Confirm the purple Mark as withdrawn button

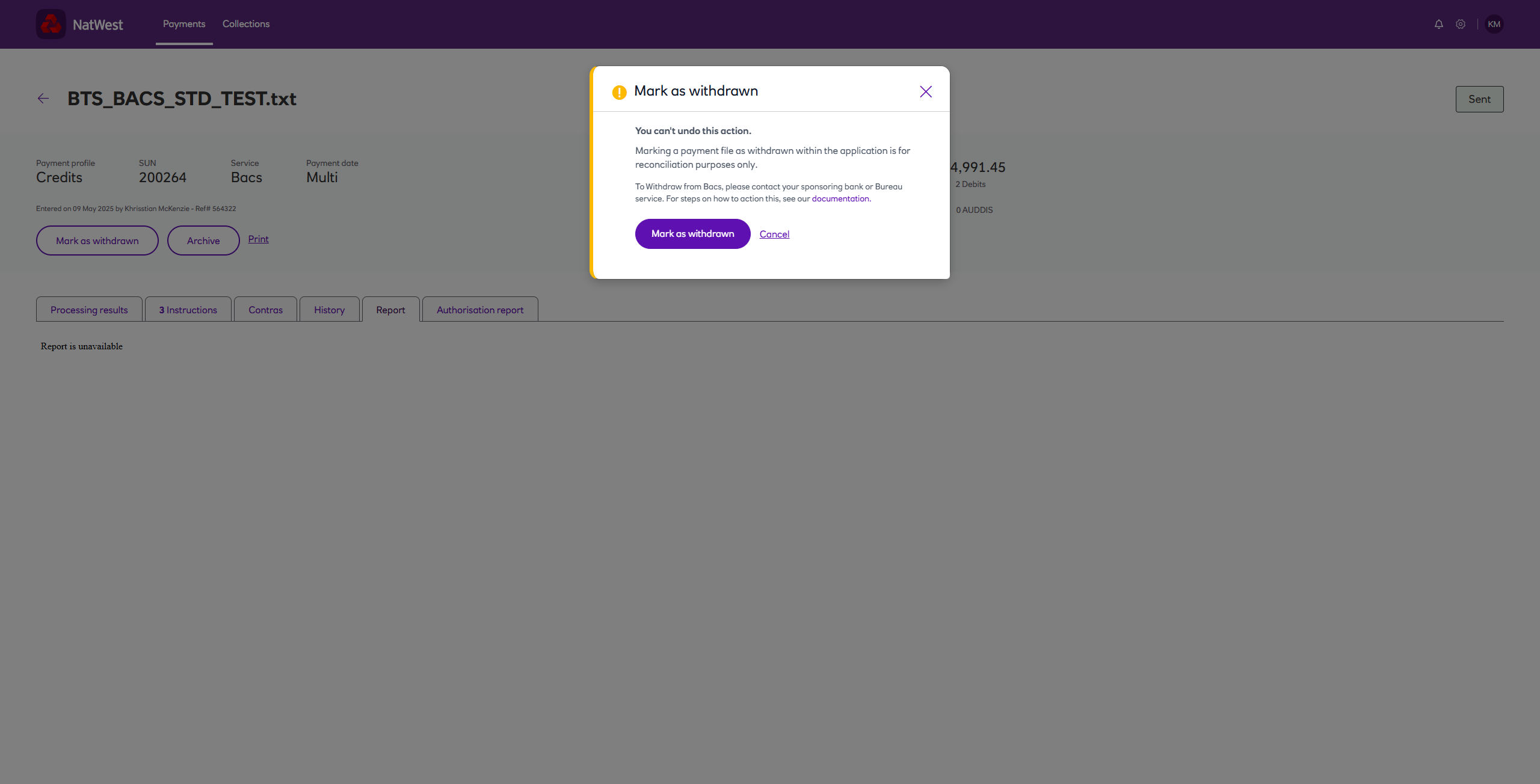point(692,234)
